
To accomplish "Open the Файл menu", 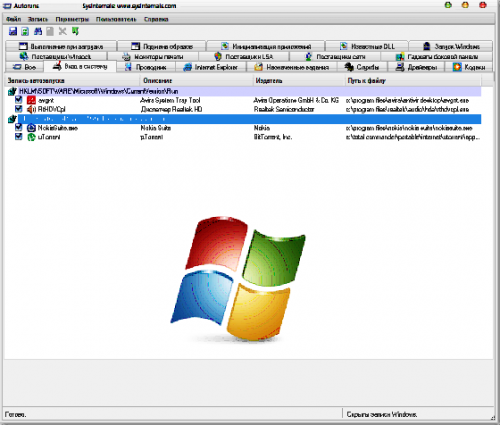I will (13, 19).
